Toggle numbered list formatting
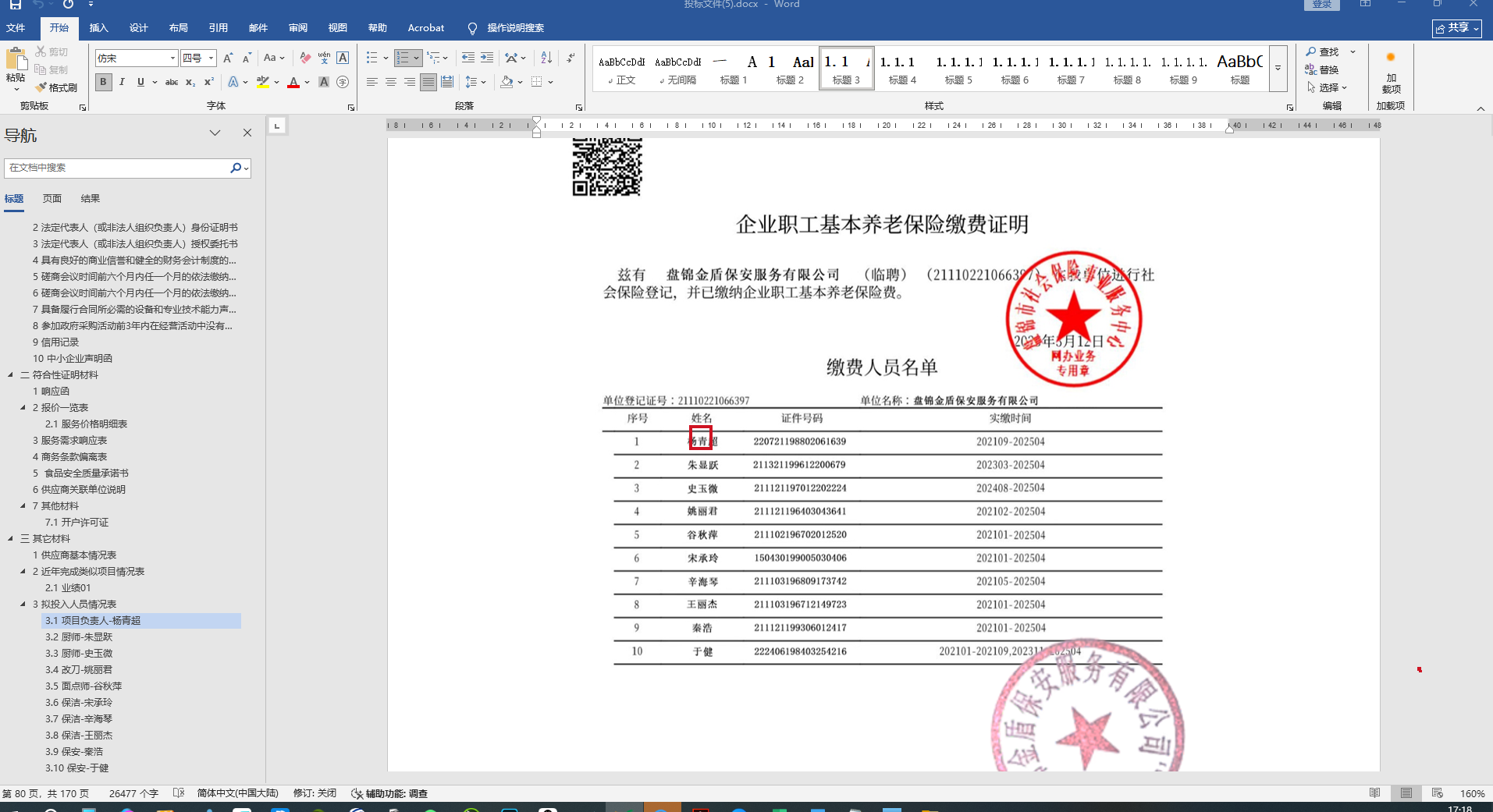This screenshot has width=1493, height=812. click(x=402, y=58)
